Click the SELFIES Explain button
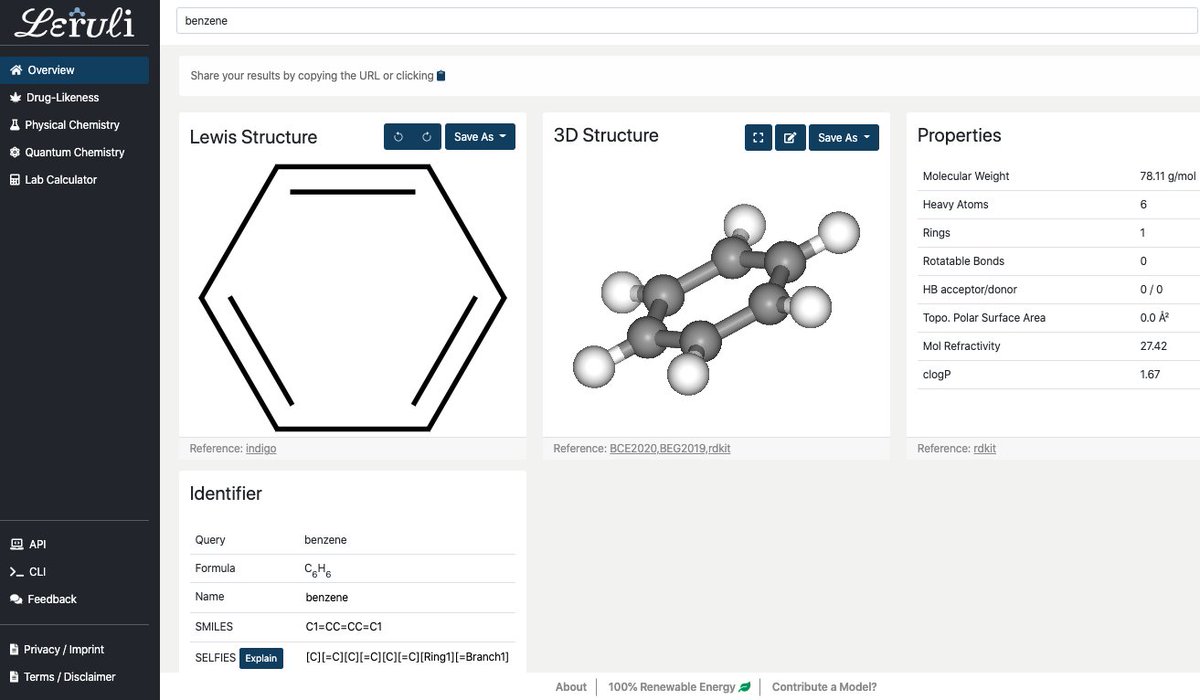 click(261, 658)
